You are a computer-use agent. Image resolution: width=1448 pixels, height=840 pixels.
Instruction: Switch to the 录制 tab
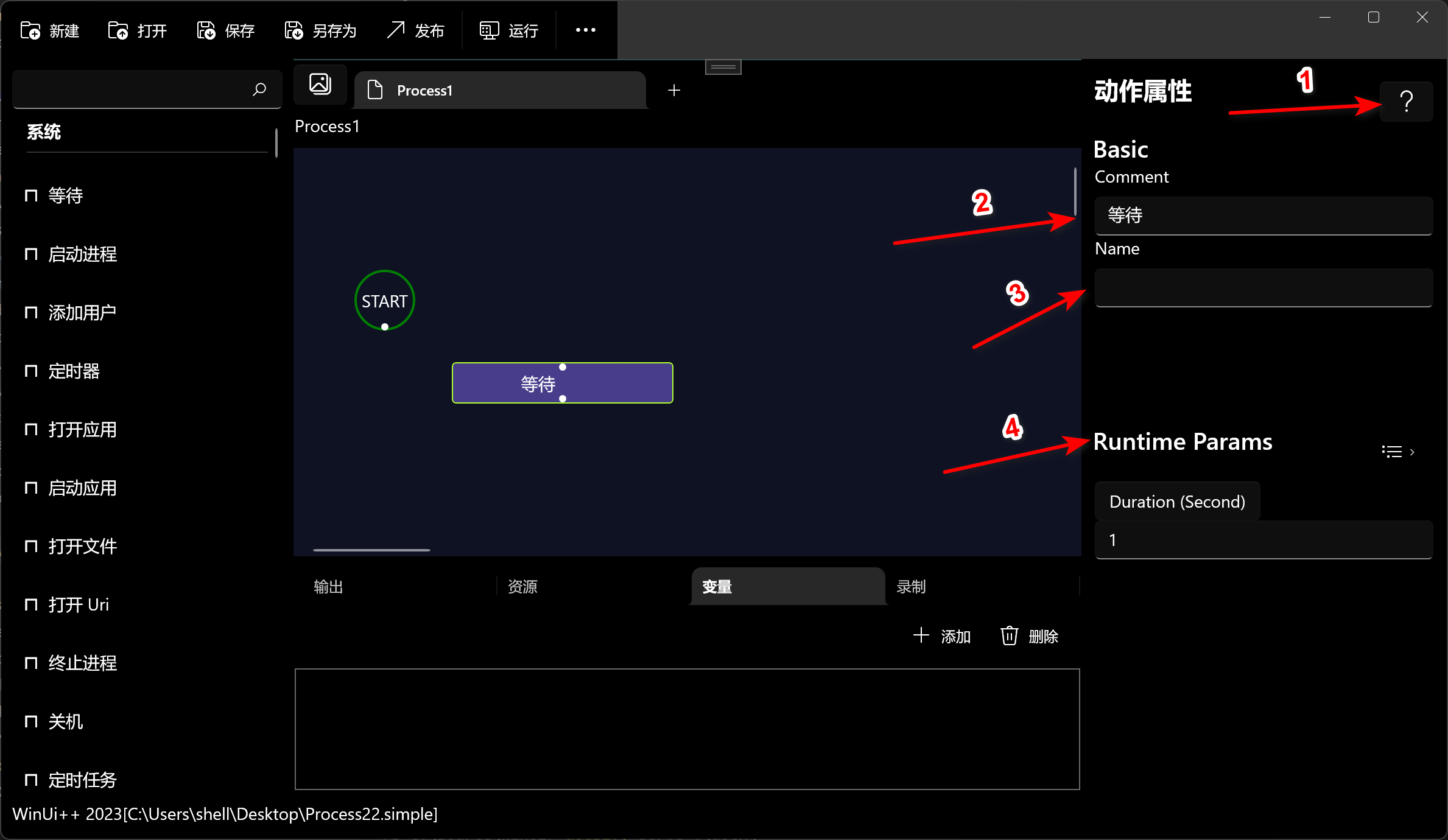click(x=912, y=587)
